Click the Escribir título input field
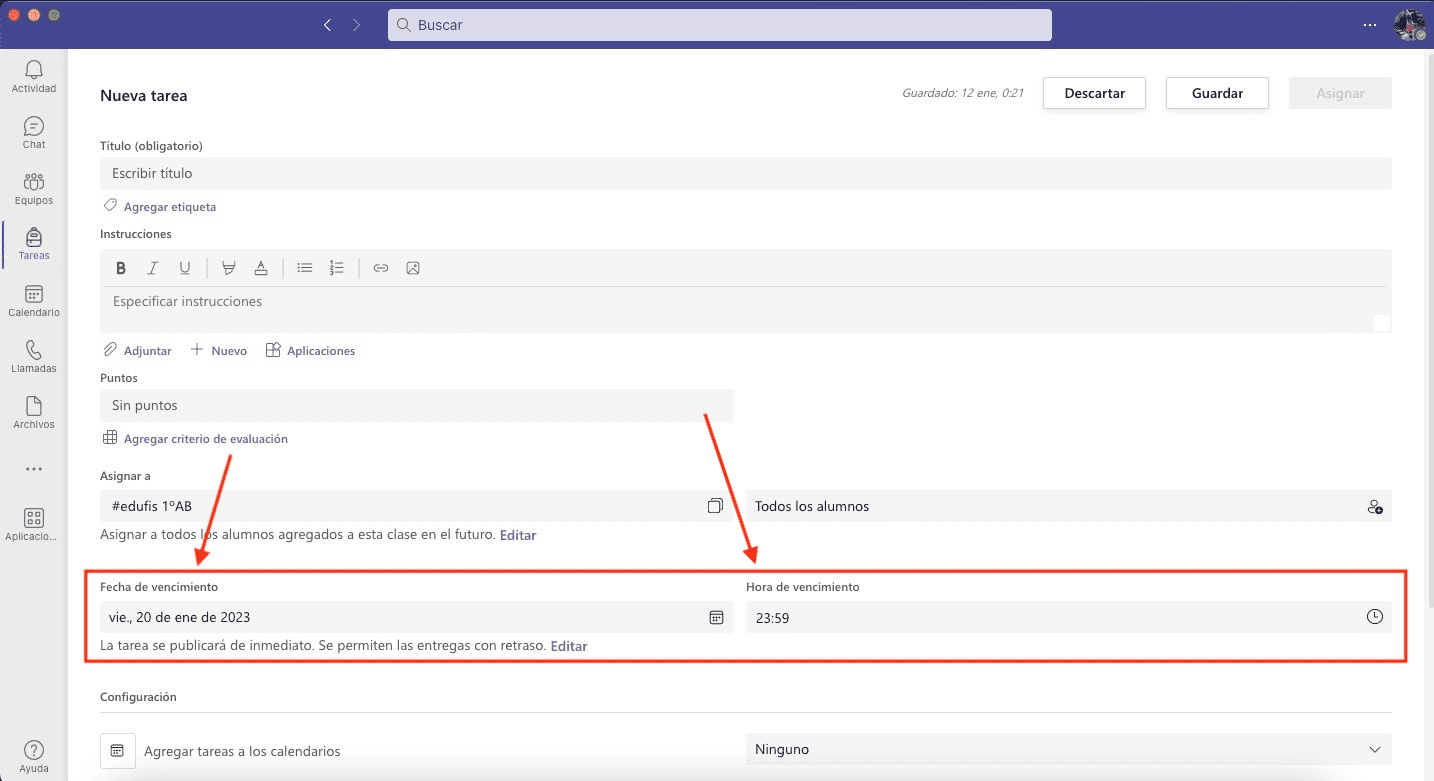This screenshot has width=1434, height=781. coord(745,173)
